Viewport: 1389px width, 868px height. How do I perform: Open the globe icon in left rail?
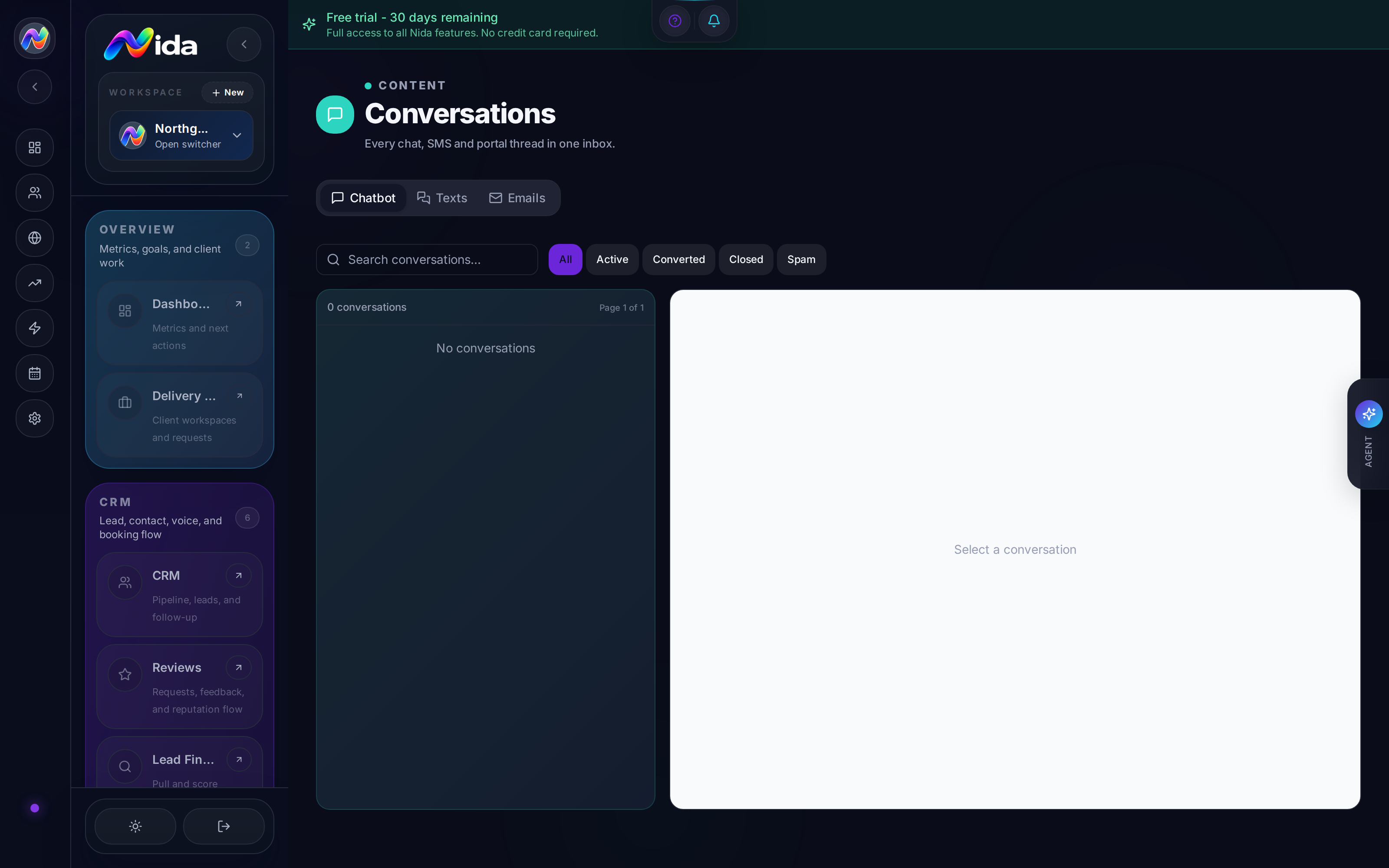point(34,238)
